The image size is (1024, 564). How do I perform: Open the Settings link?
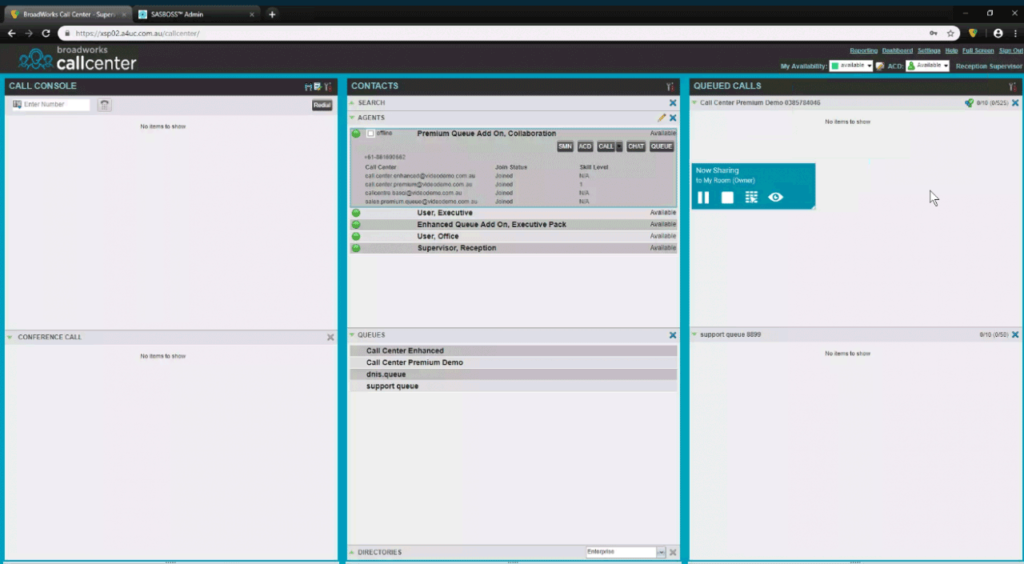[x=929, y=51]
